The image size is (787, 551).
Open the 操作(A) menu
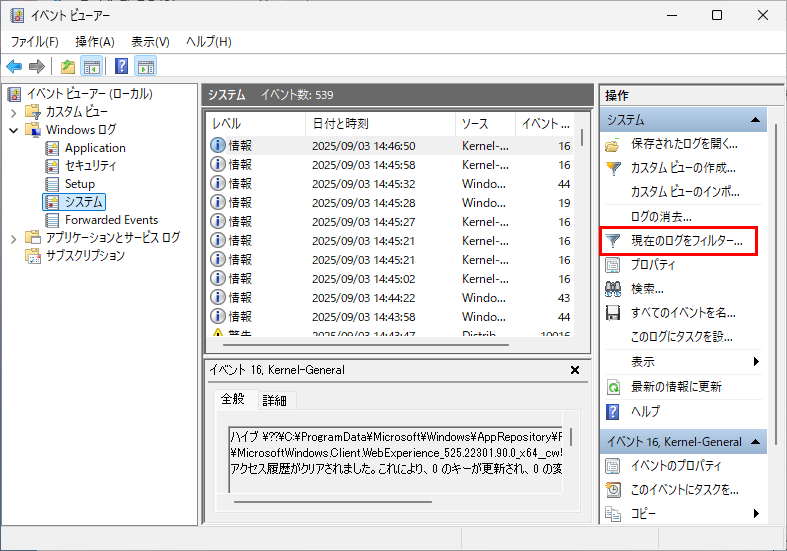95,42
